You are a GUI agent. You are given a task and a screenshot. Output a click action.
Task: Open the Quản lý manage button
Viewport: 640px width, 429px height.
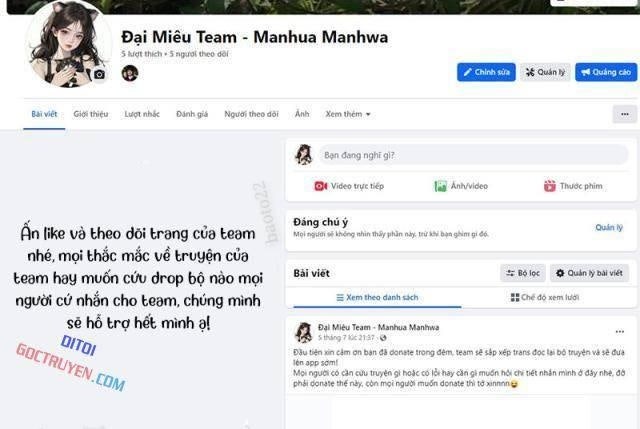tap(545, 72)
